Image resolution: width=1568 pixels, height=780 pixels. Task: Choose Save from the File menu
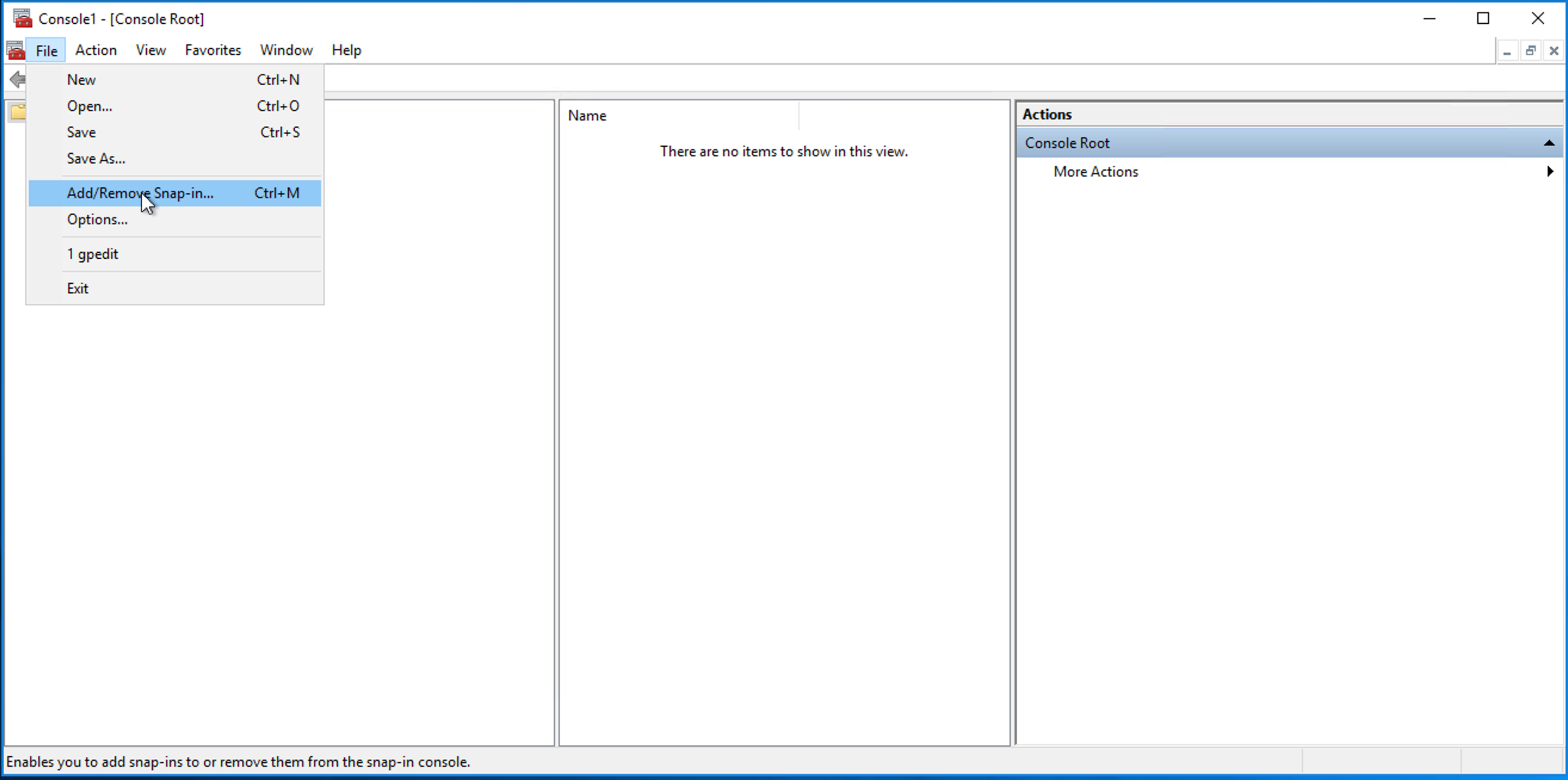click(175, 132)
